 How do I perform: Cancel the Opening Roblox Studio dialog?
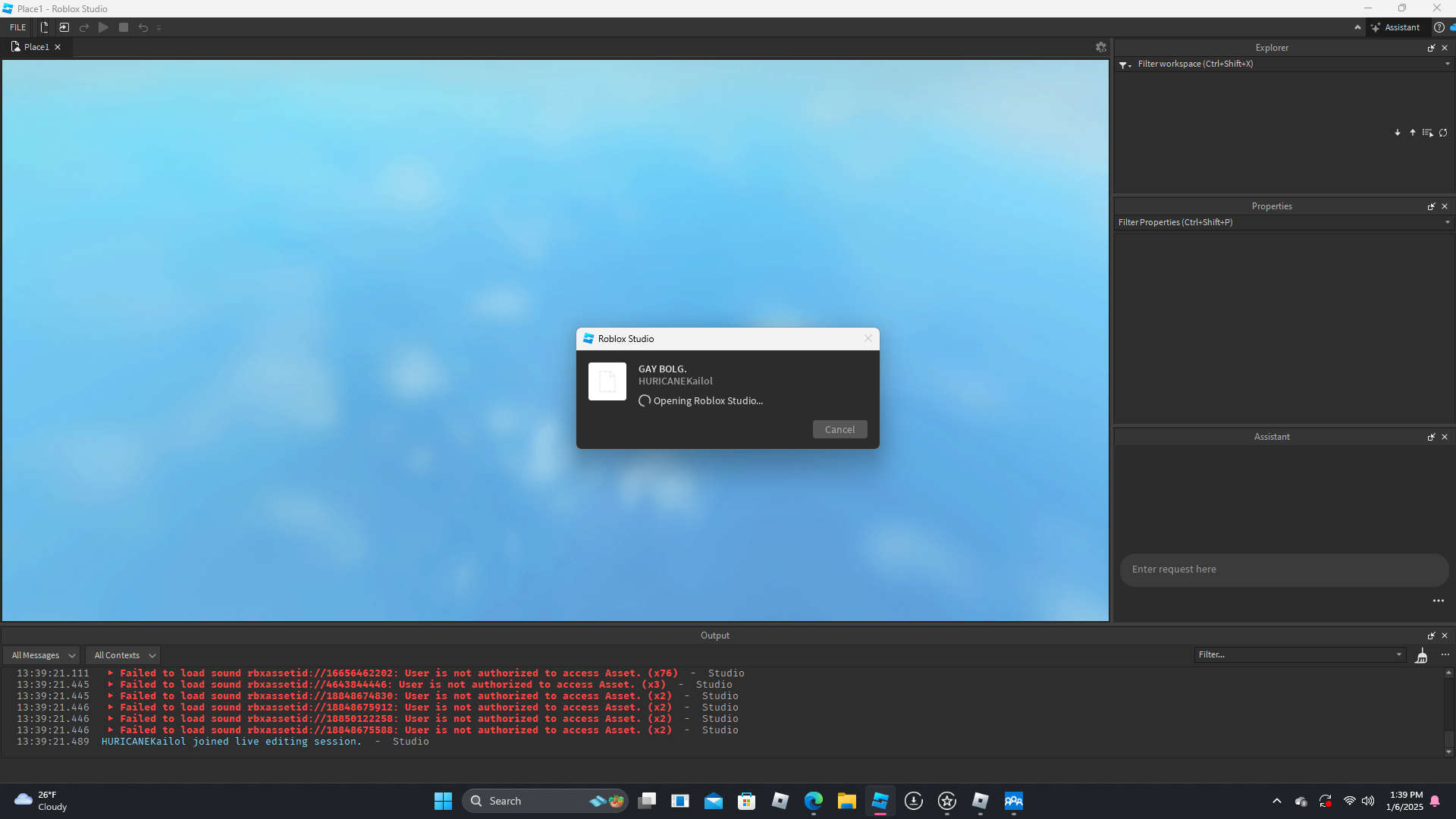[x=839, y=429]
